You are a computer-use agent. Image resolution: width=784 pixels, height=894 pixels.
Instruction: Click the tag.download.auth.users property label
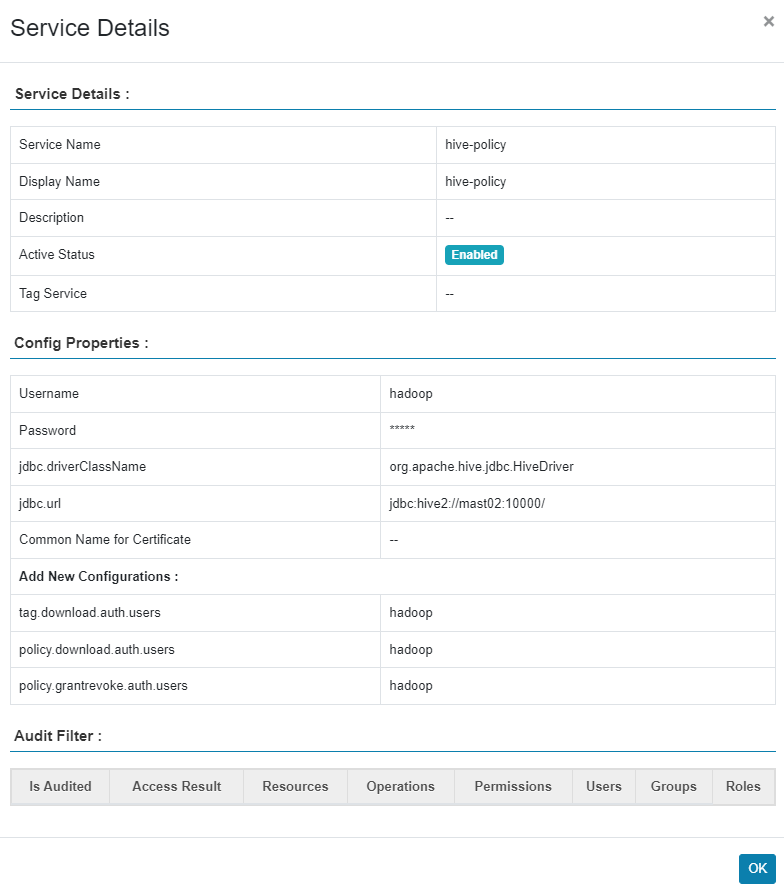click(90, 612)
